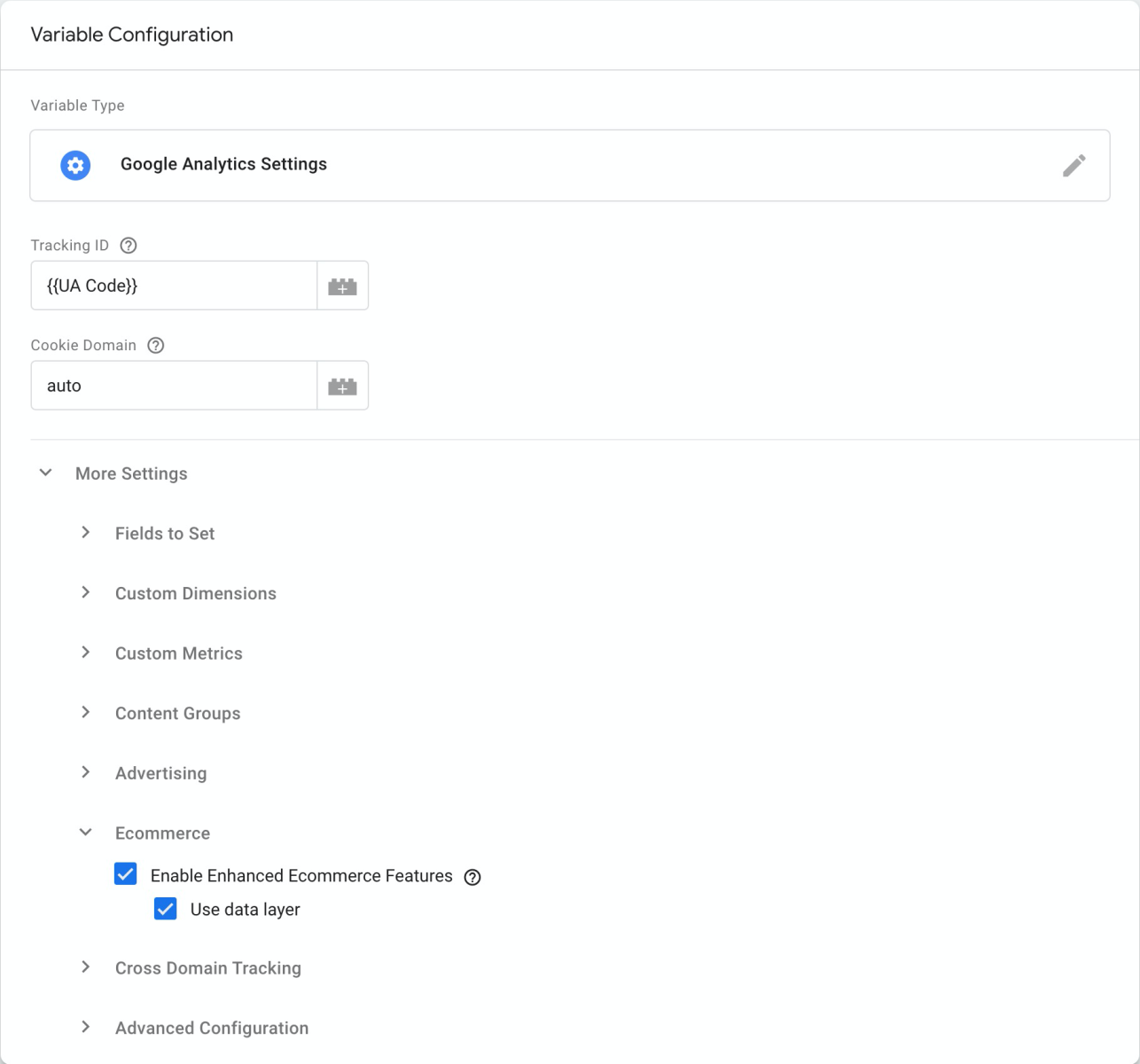Collapse the More Settings section

pyautogui.click(x=46, y=473)
